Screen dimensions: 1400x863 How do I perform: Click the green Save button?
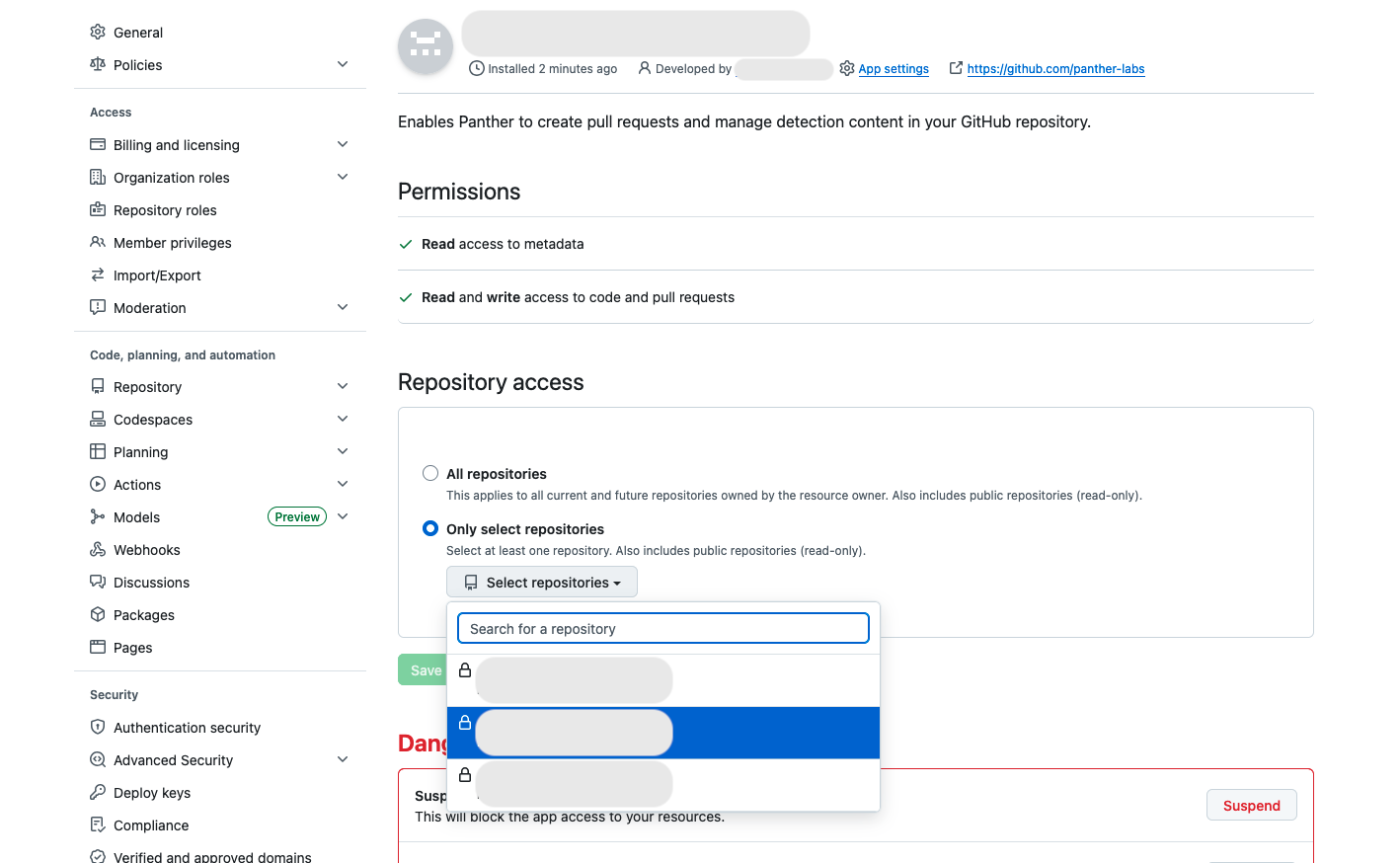(423, 669)
